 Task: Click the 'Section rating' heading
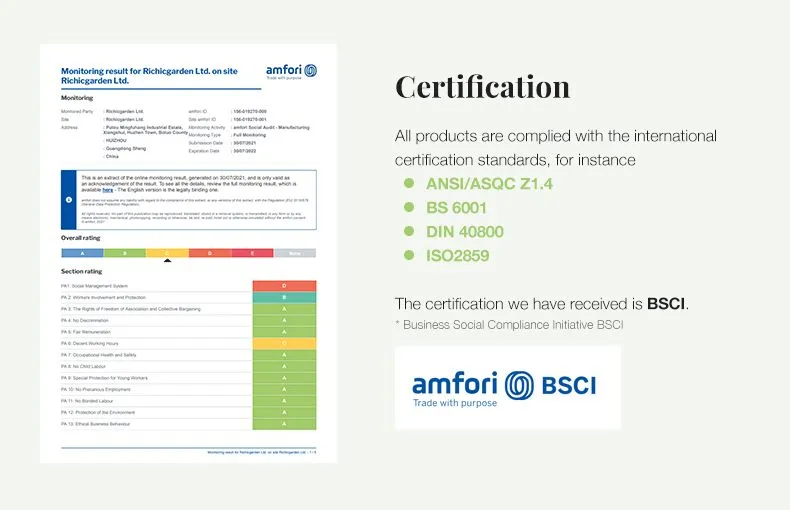tap(82, 272)
